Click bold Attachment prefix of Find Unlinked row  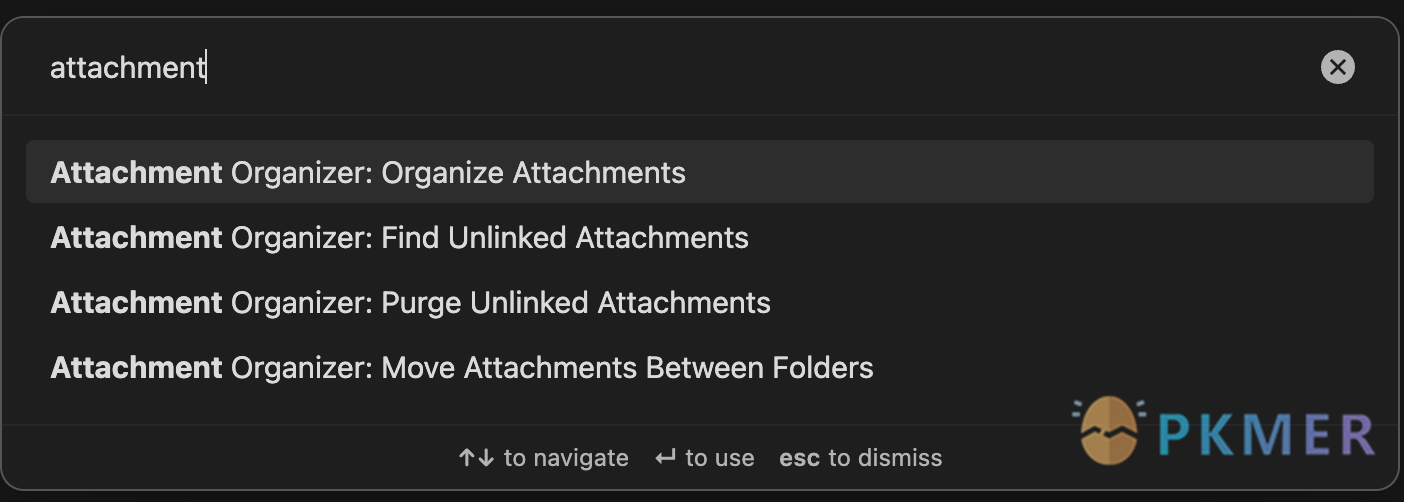click(136, 237)
